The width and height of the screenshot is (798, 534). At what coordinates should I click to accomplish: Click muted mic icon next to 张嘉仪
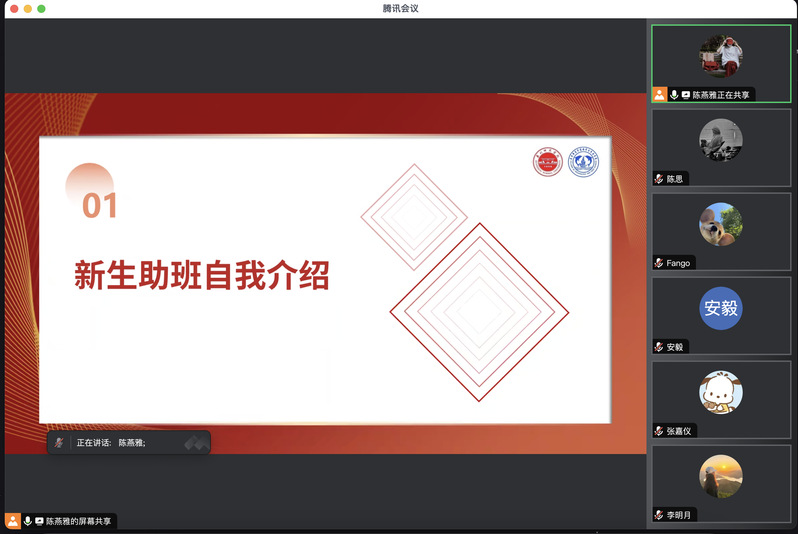coord(659,431)
